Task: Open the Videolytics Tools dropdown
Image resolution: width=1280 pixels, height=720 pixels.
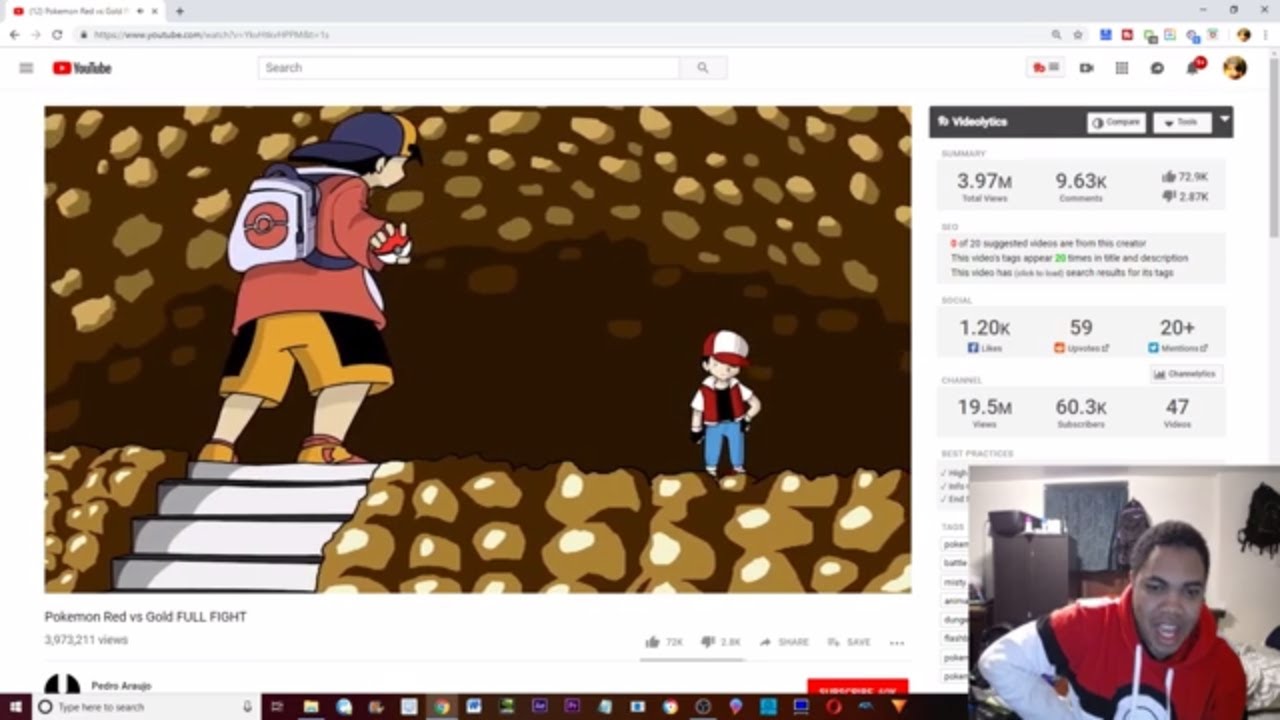Action: pyautogui.click(x=1182, y=122)
